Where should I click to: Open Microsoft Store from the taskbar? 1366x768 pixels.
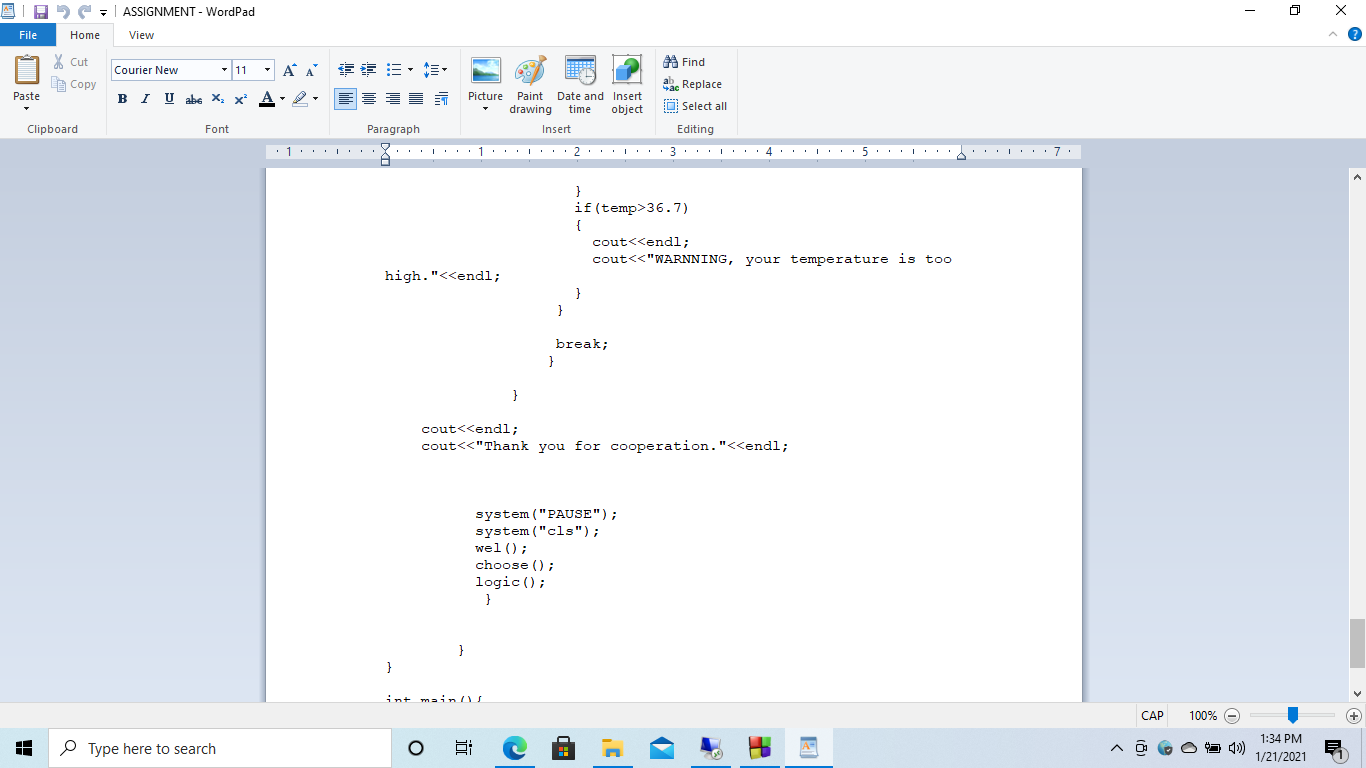563,748
